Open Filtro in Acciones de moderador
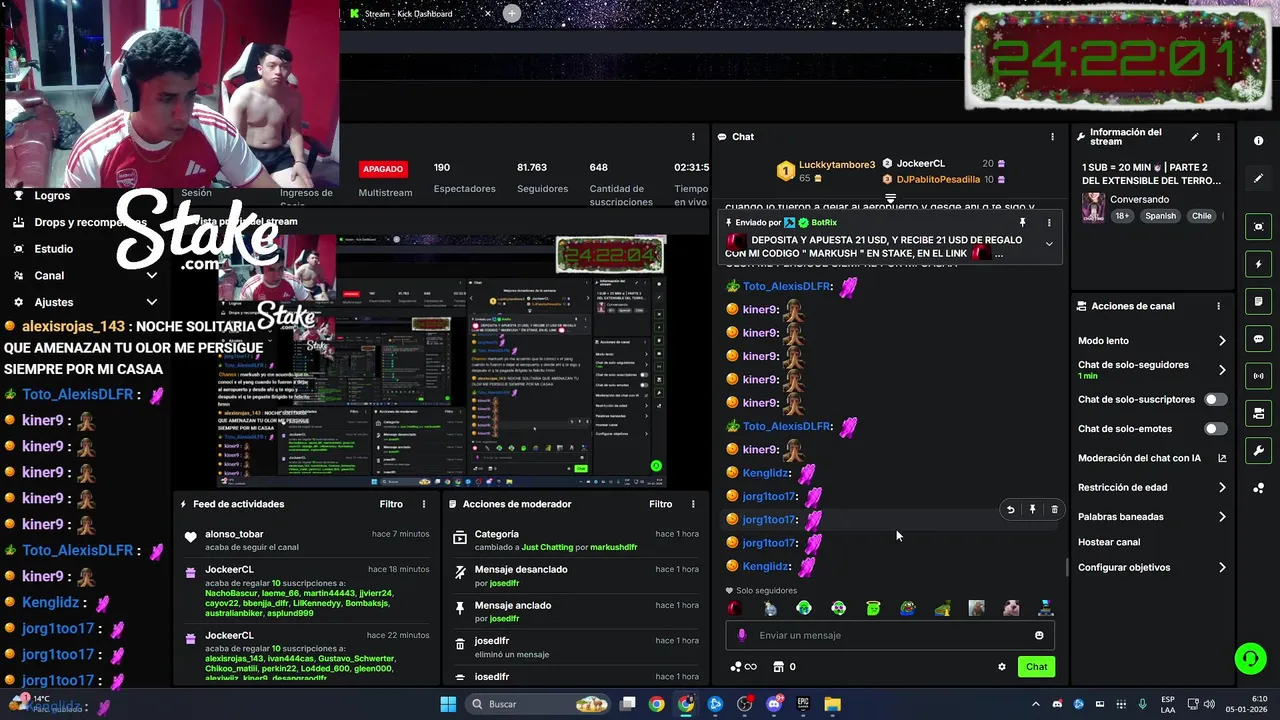This screenshot has height=720, width=1280. [661, 504]
